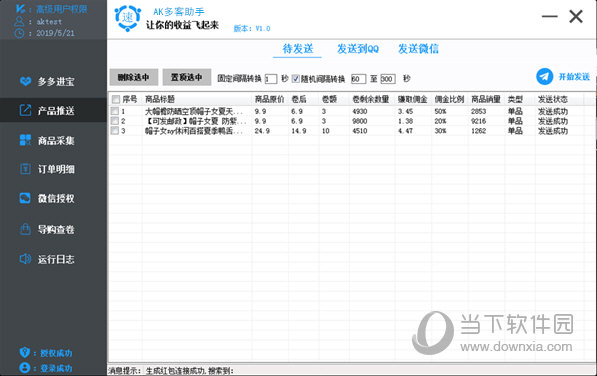Screen dimensions: 597x376
Task: Click the 删除选中 button
Action: 133,77
